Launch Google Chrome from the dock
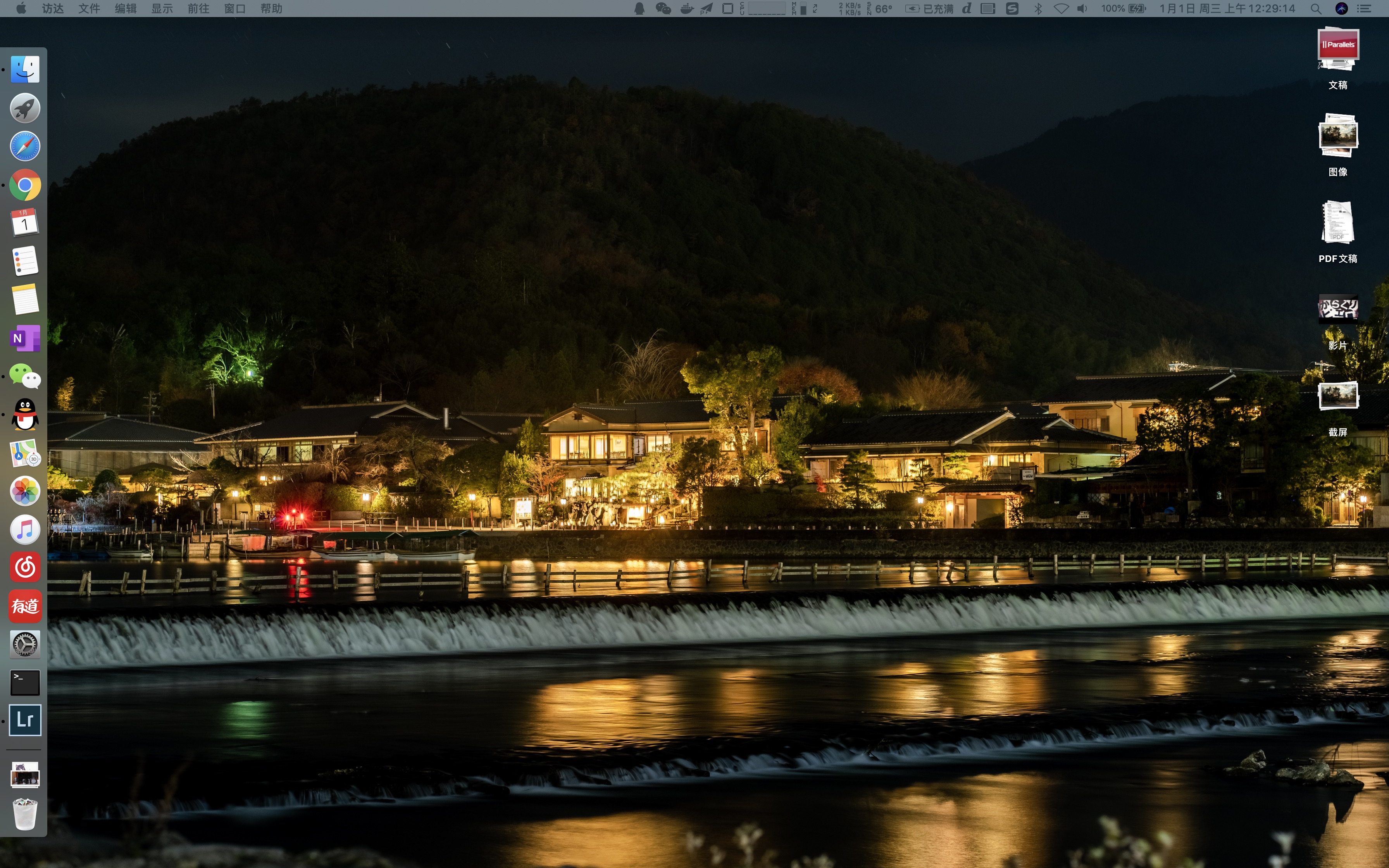The image size is (1389, 868). [25, 185]
